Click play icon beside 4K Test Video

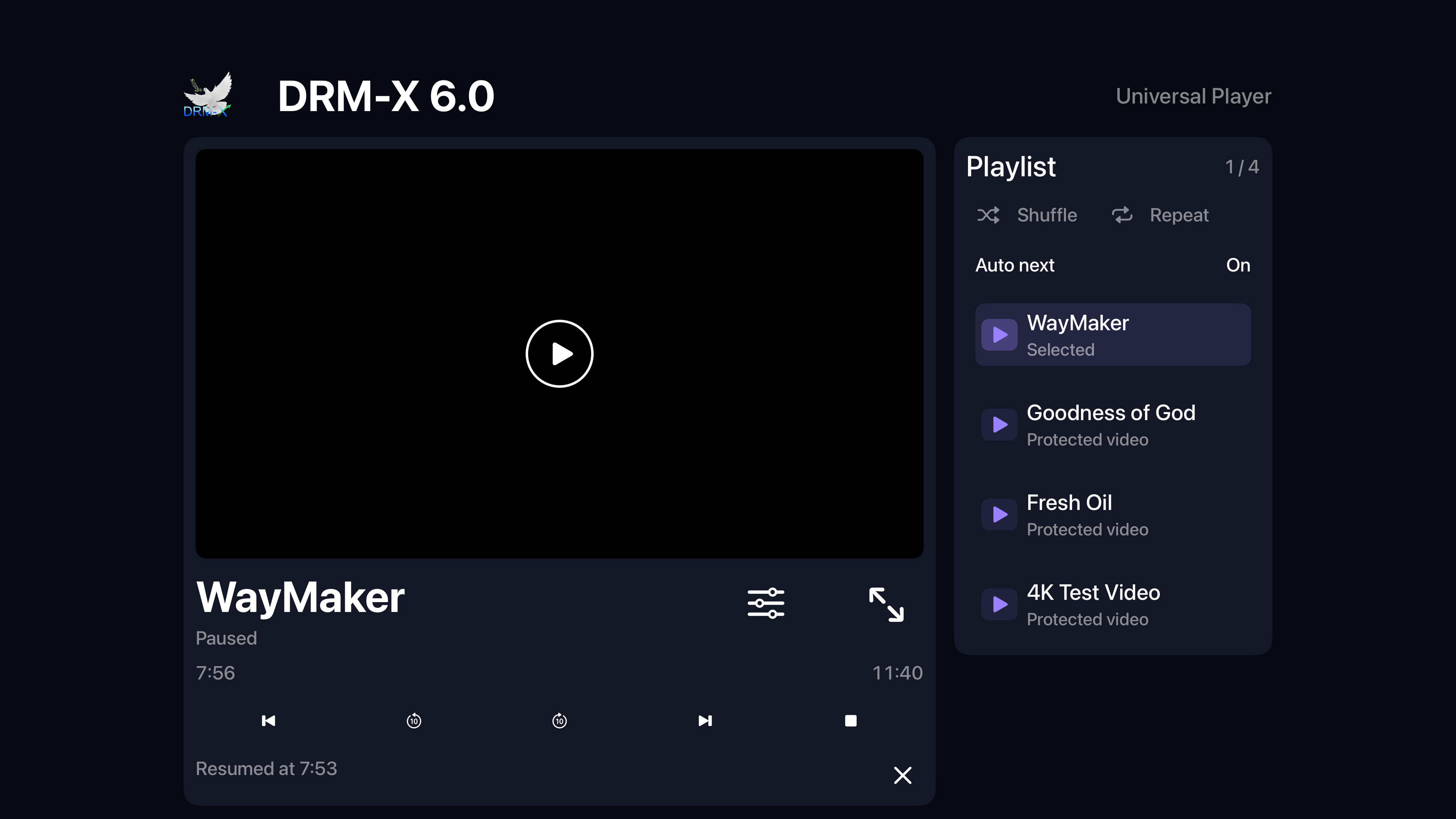(x=1000, y=604)
